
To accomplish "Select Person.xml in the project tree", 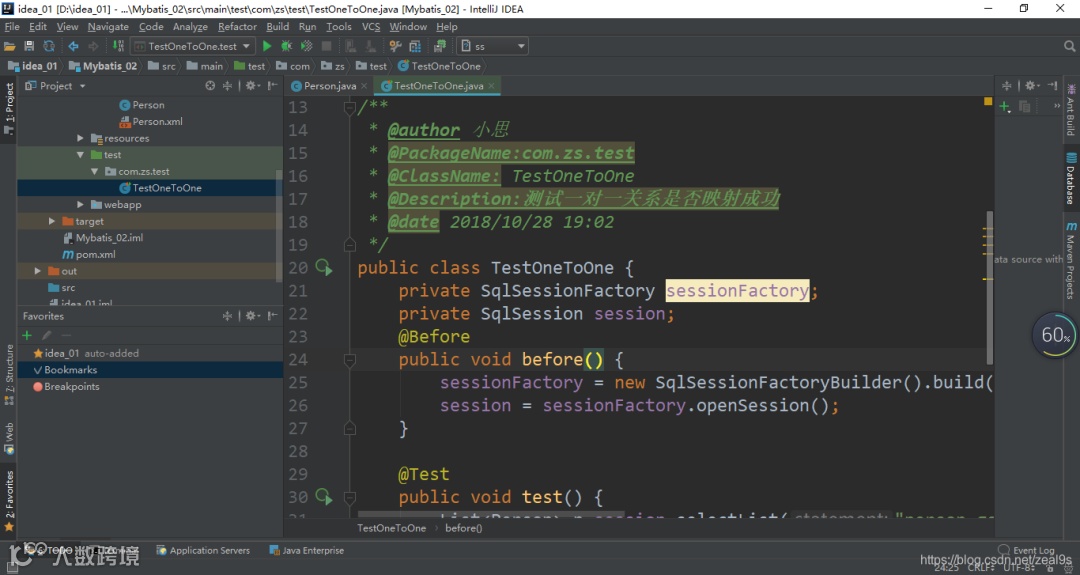I will point(151,121).
